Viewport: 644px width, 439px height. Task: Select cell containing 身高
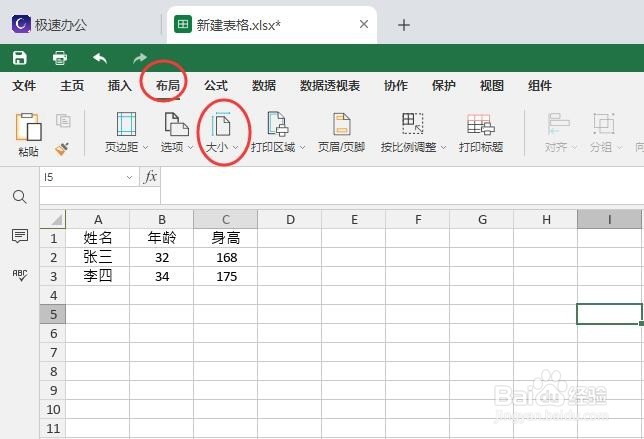pos(226,238)
